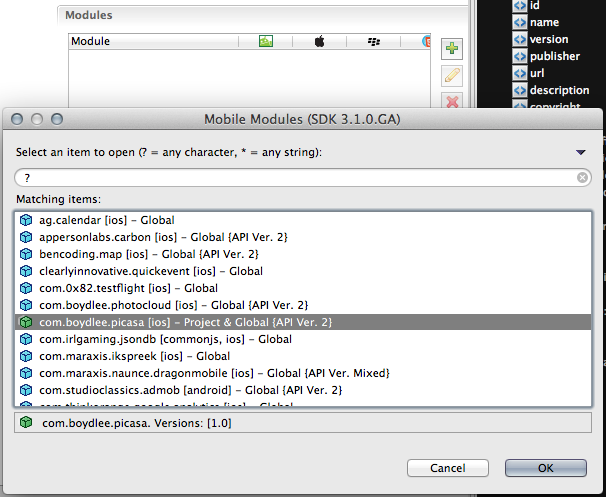Close the Mobile Modules dialog window
Image resolution: width=606 pixels, height=497 pixels.
pyautogui.click(x=17, y=119)
